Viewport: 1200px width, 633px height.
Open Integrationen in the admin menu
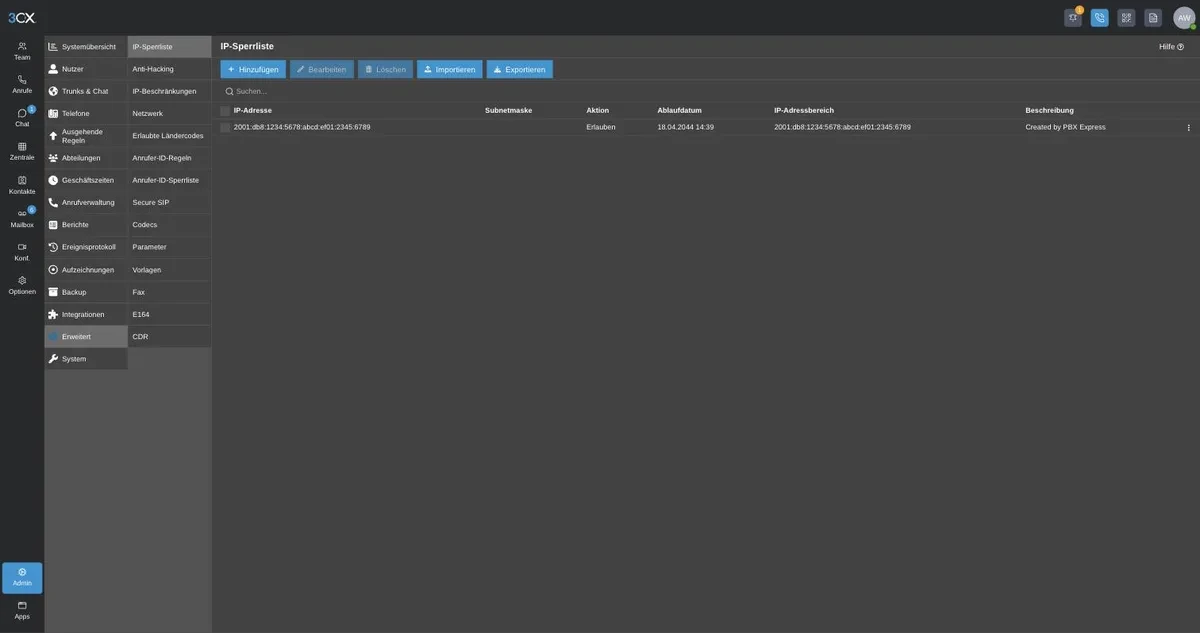(86, 314)
